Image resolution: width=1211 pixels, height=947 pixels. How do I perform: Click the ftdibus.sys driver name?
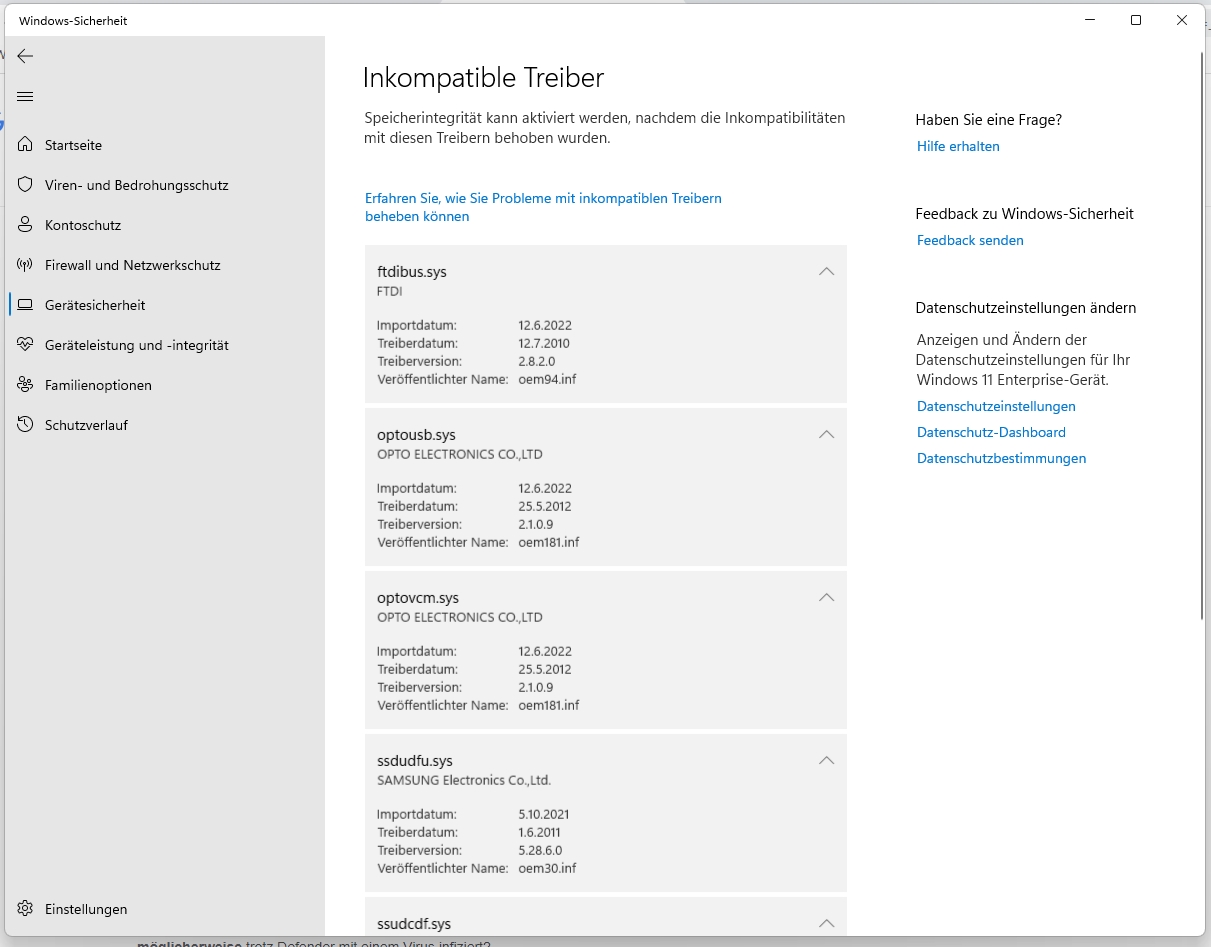(x=411, y=272)
